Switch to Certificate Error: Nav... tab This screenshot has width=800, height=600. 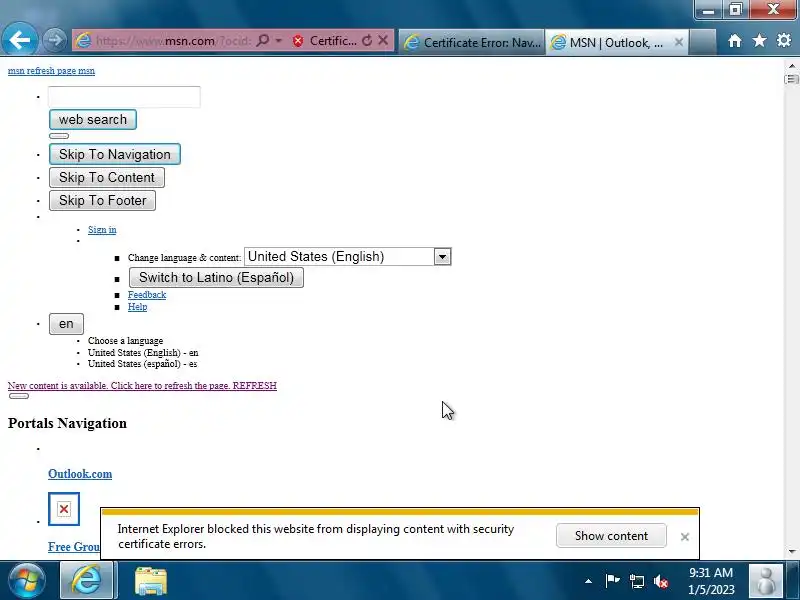(x=472, y=42)
